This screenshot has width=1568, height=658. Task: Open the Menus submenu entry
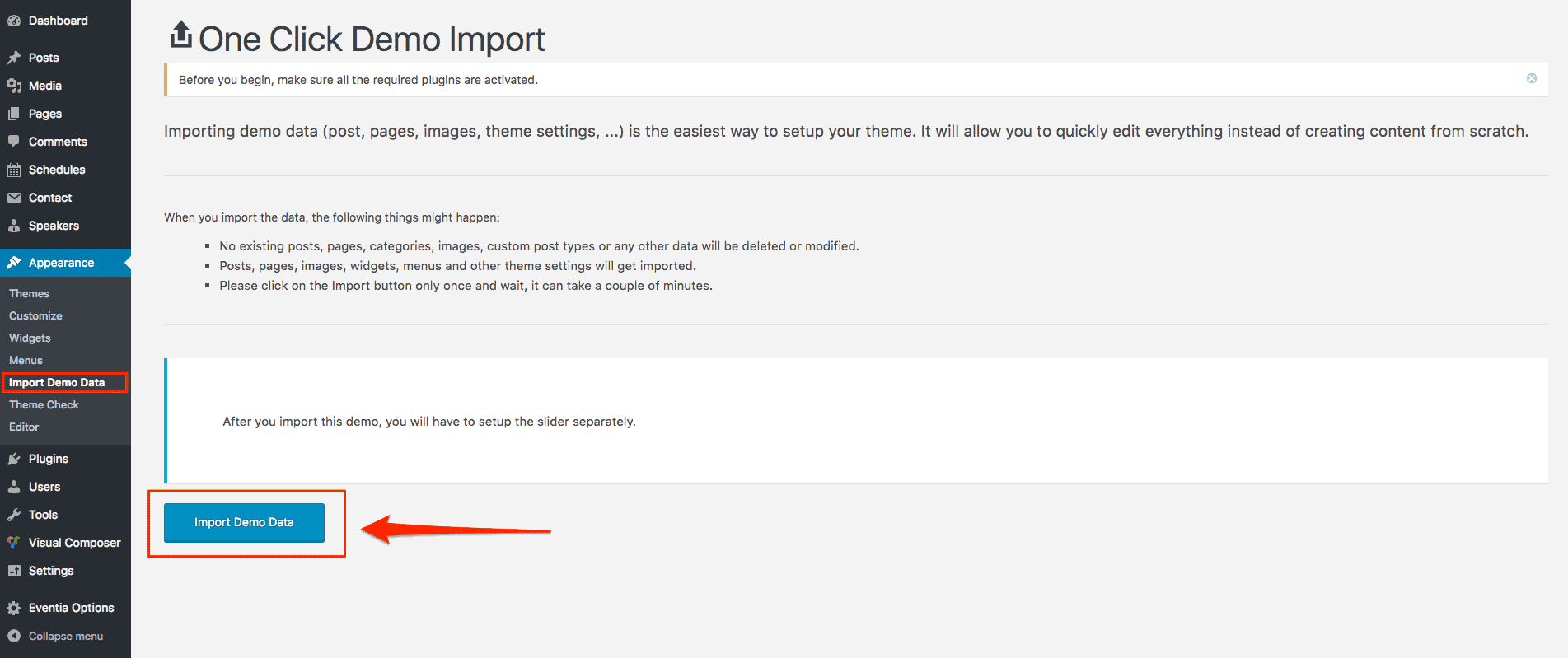(x=26, y=360)
